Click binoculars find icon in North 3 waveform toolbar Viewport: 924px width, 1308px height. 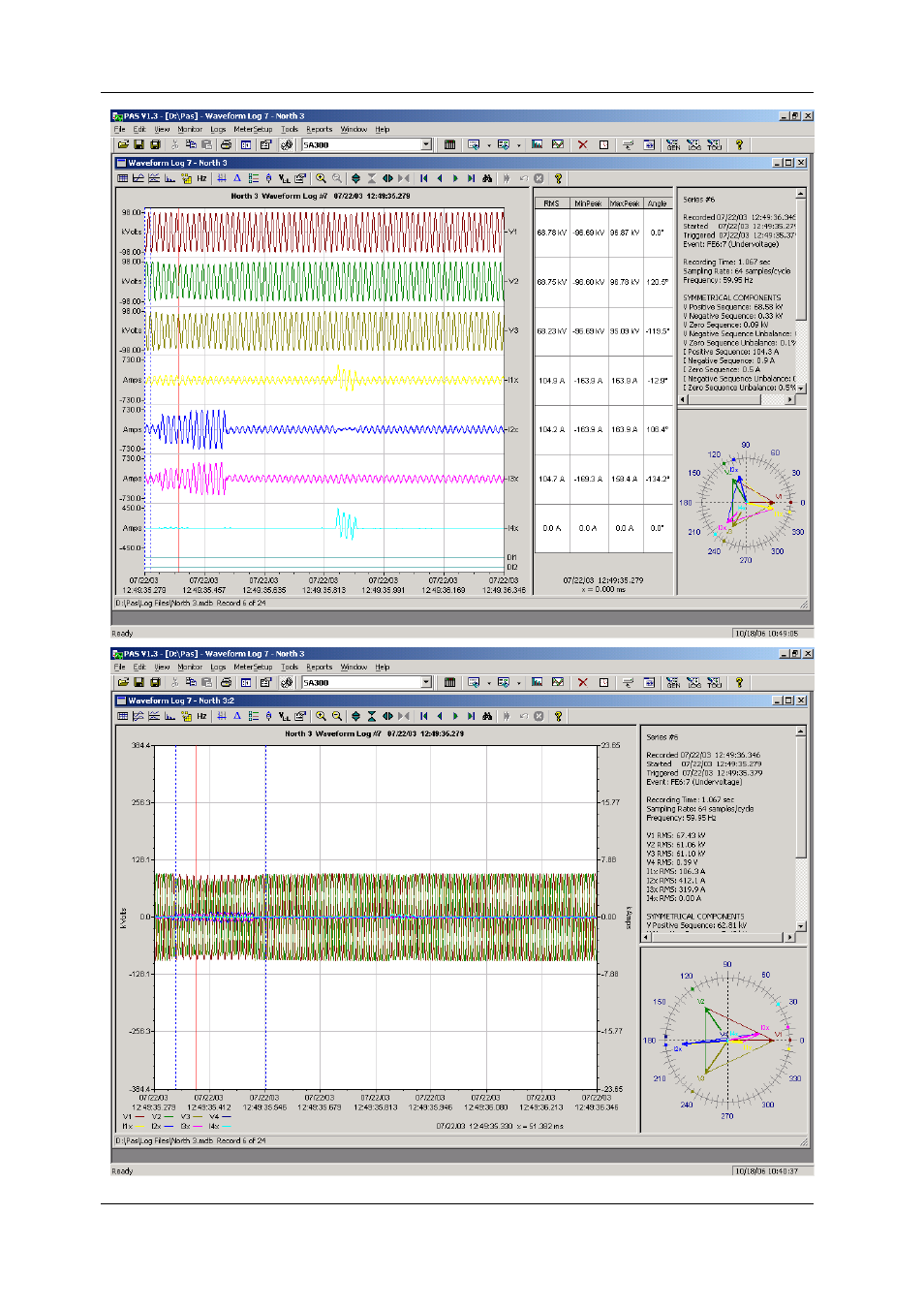pyautogui.click(x=487, y=178)
